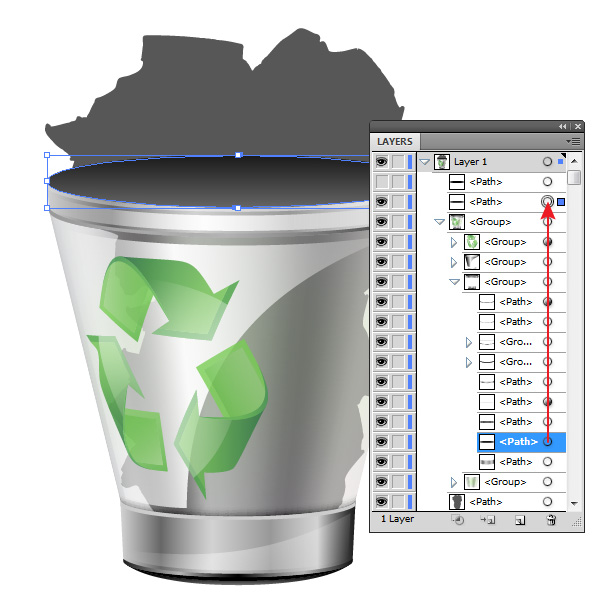Screen dimensions: 600x610
Task: Click the target circle on the highlighted blue Path row
Action: coord(547,442)
